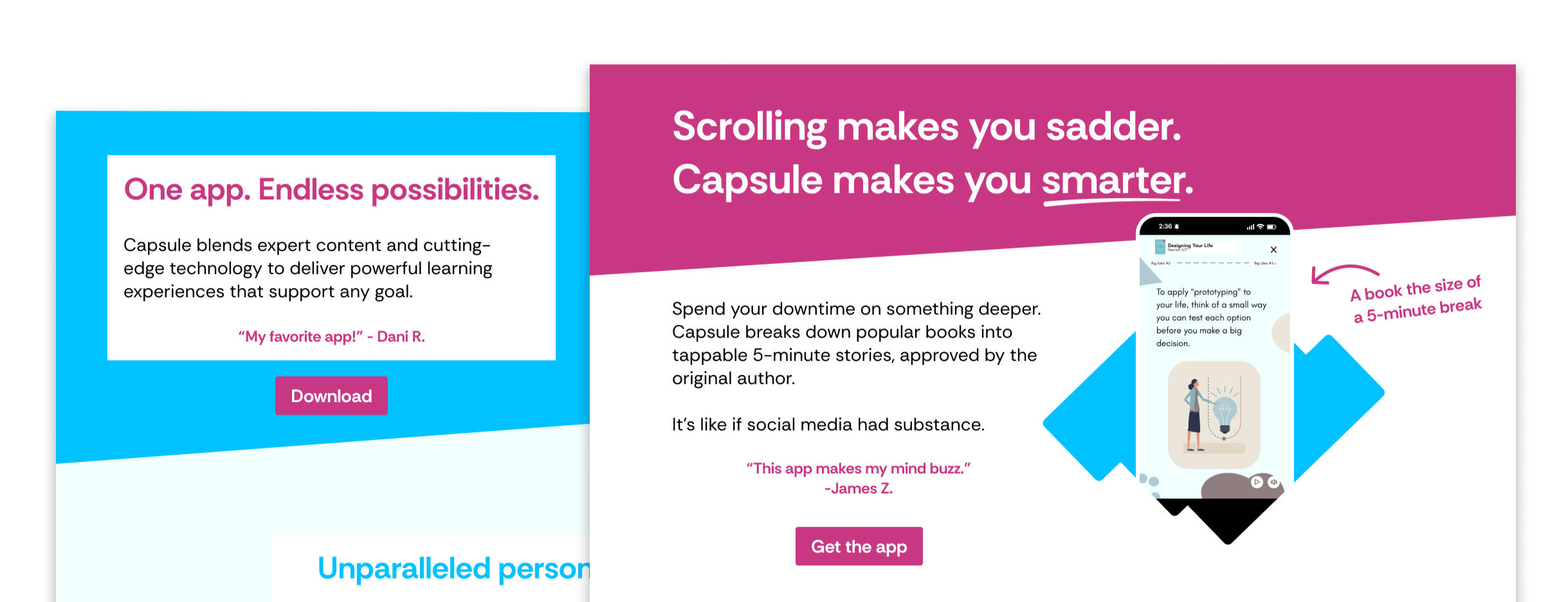Viewport: 1568px width, 602px height.
Task: Click the One app. Endless possibilities heading
Action: (331, 190)
